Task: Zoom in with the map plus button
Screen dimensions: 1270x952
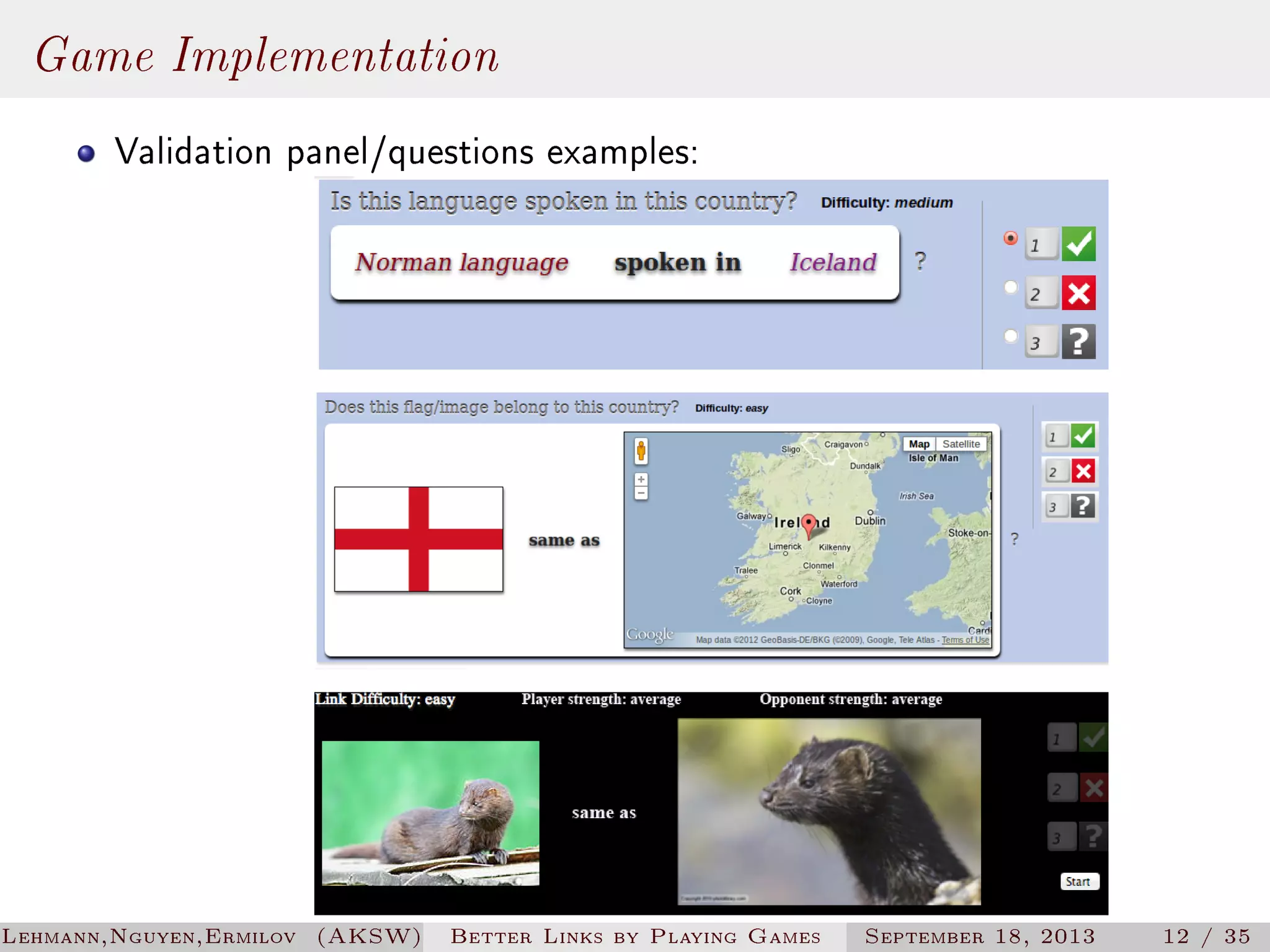Action: point(641,480)
